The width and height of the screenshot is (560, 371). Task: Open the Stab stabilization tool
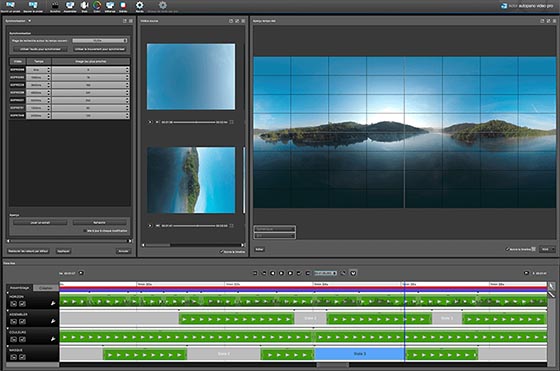[84, 5]
